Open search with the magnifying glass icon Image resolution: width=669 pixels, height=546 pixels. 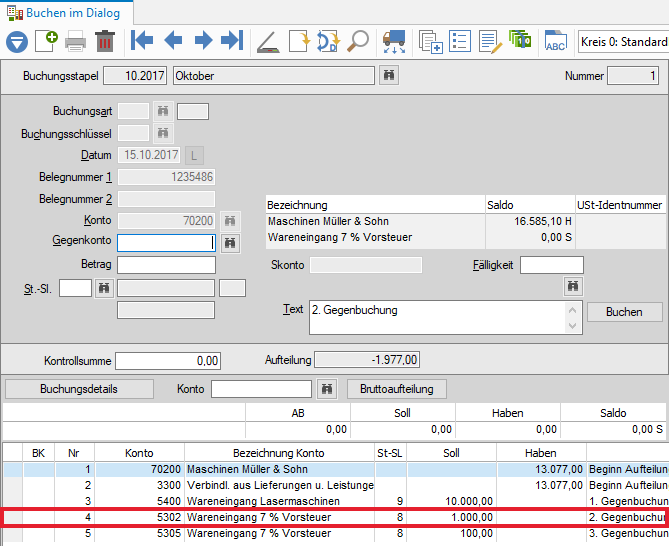[358, 41]
